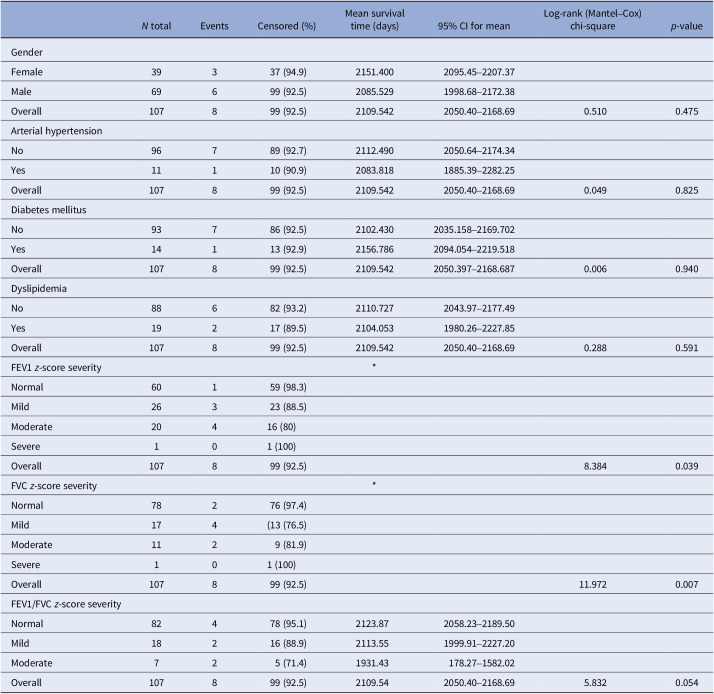Screen dimensions: 714x694
Task: Select the '95% CI for mean' header
Action: click(x=474, y=26)
